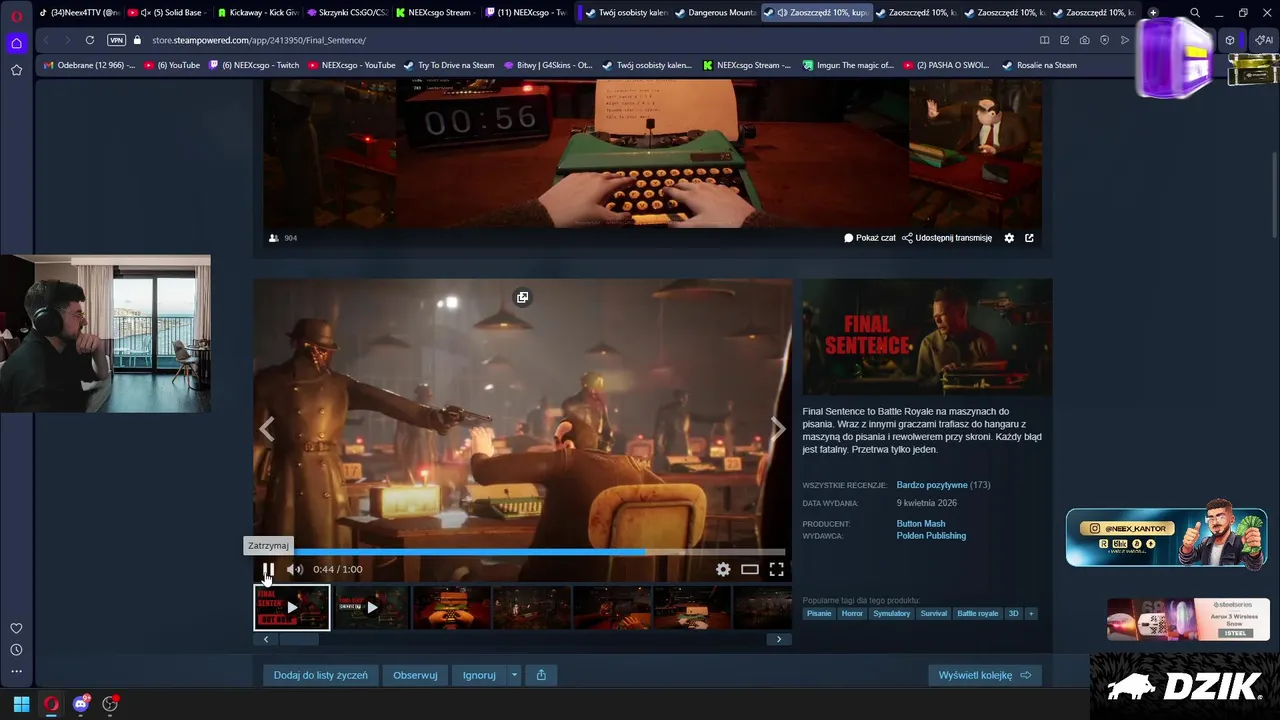The height and width of the screenshot is (720, 1280).
Task: Select the second trailer thumbnail
Action: point(371,607)
